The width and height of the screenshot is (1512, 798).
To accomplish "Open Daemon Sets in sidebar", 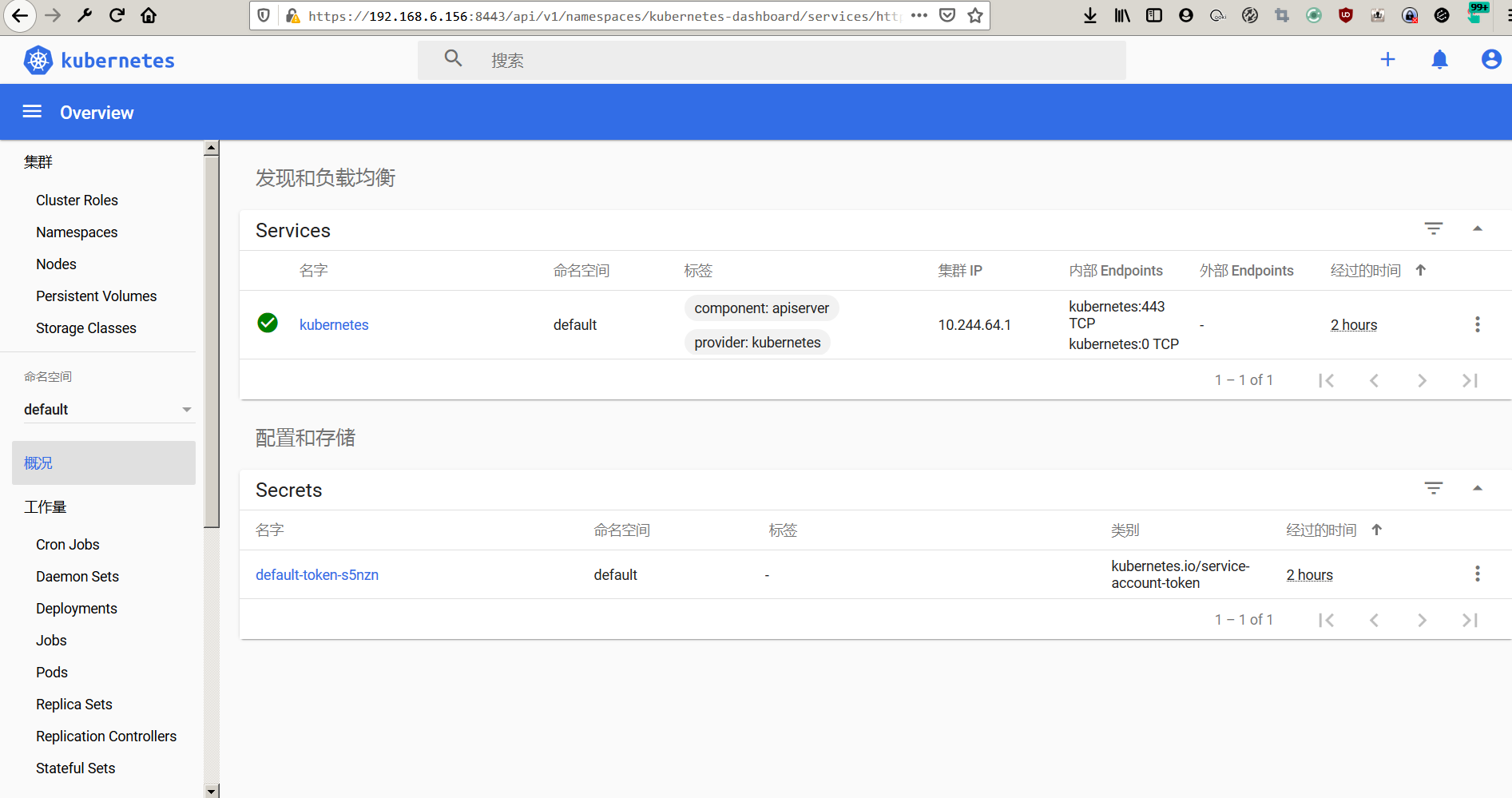I will pos(77,577).
